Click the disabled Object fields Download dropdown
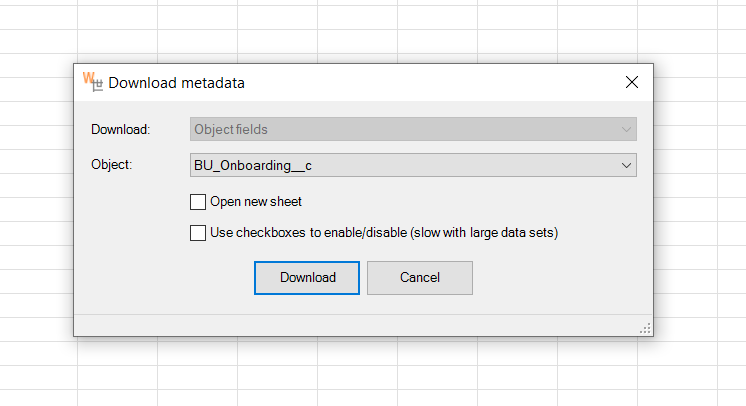746x406 pixels. click(413, 129)
